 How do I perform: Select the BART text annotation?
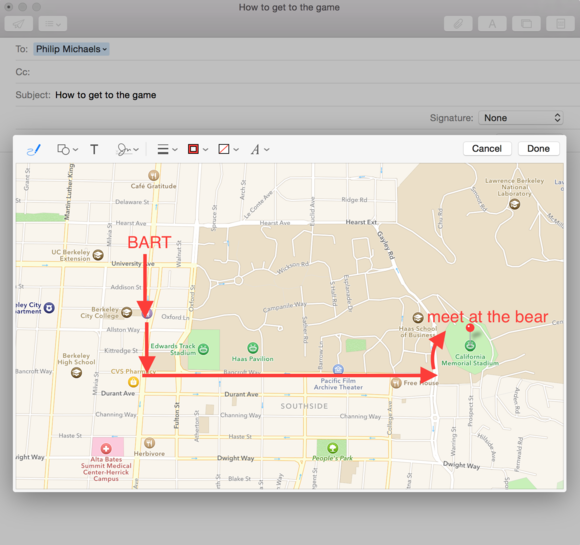149,243
